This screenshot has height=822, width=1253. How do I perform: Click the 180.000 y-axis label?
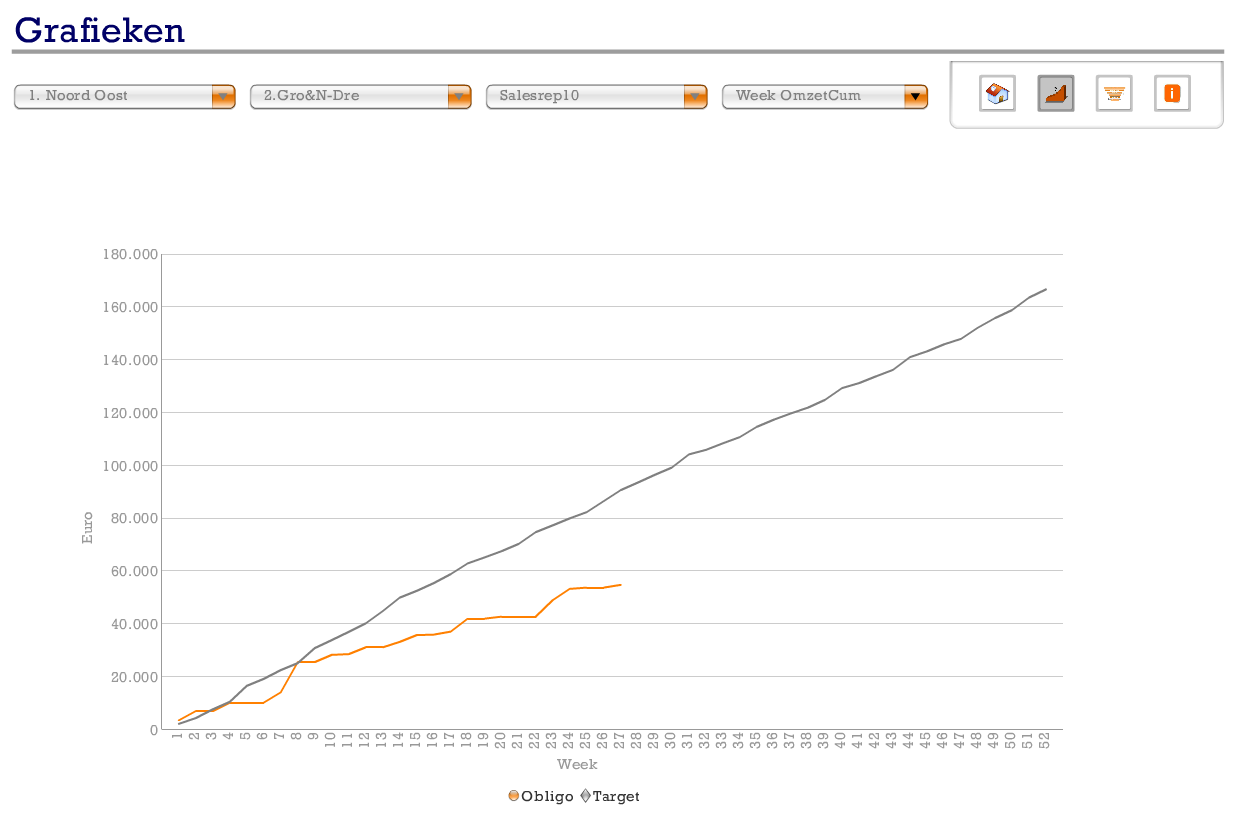click(130, 254)
